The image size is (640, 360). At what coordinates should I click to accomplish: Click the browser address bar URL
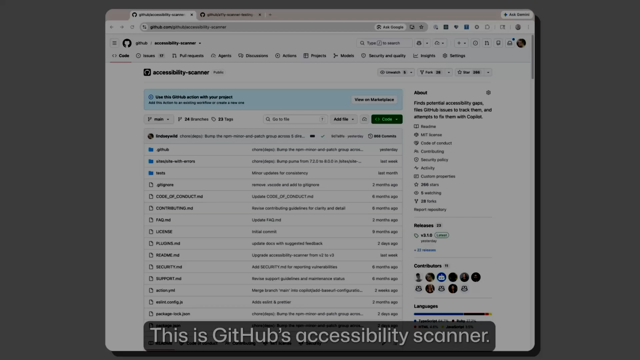tap(188, 27)
